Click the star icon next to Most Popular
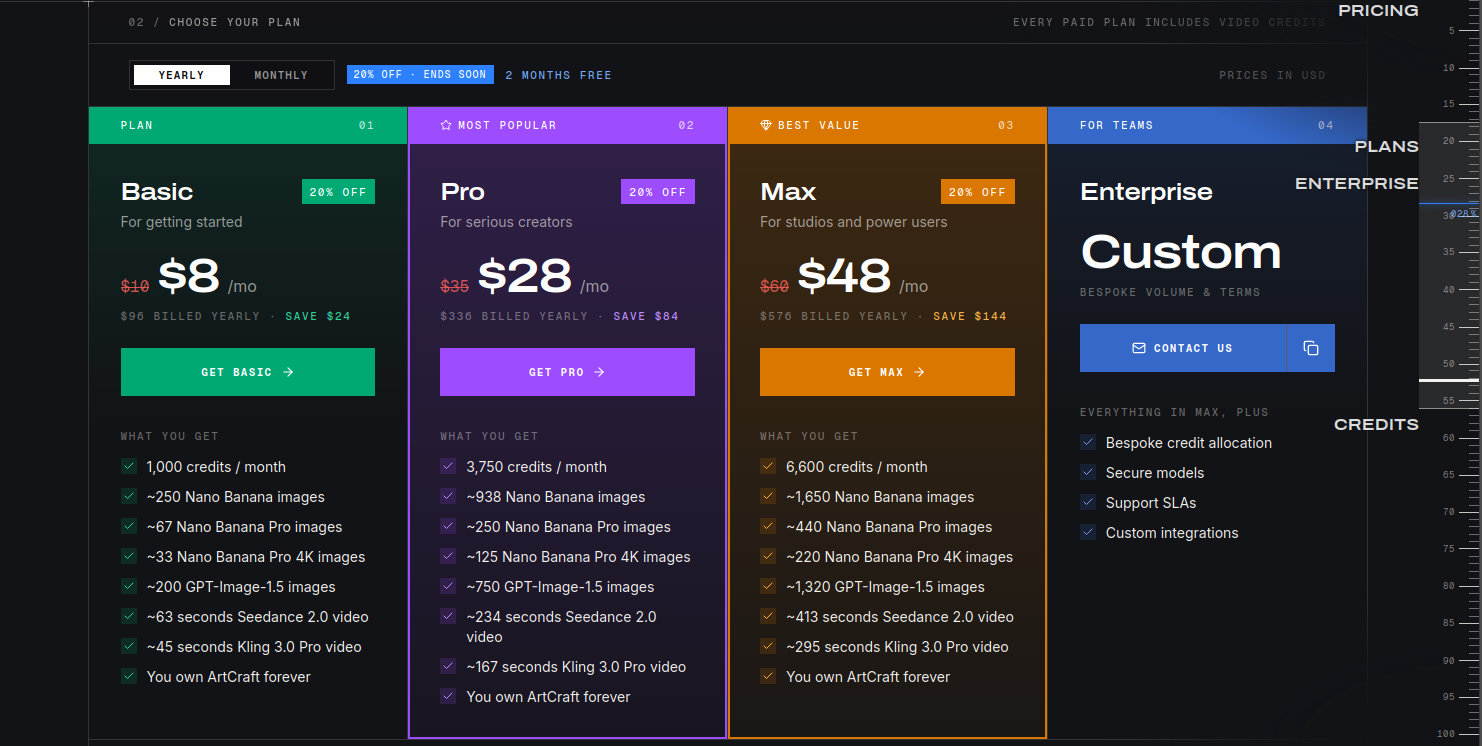This screenshot has height=746, width=1482. pyautogui.click(x=446, y=125)
